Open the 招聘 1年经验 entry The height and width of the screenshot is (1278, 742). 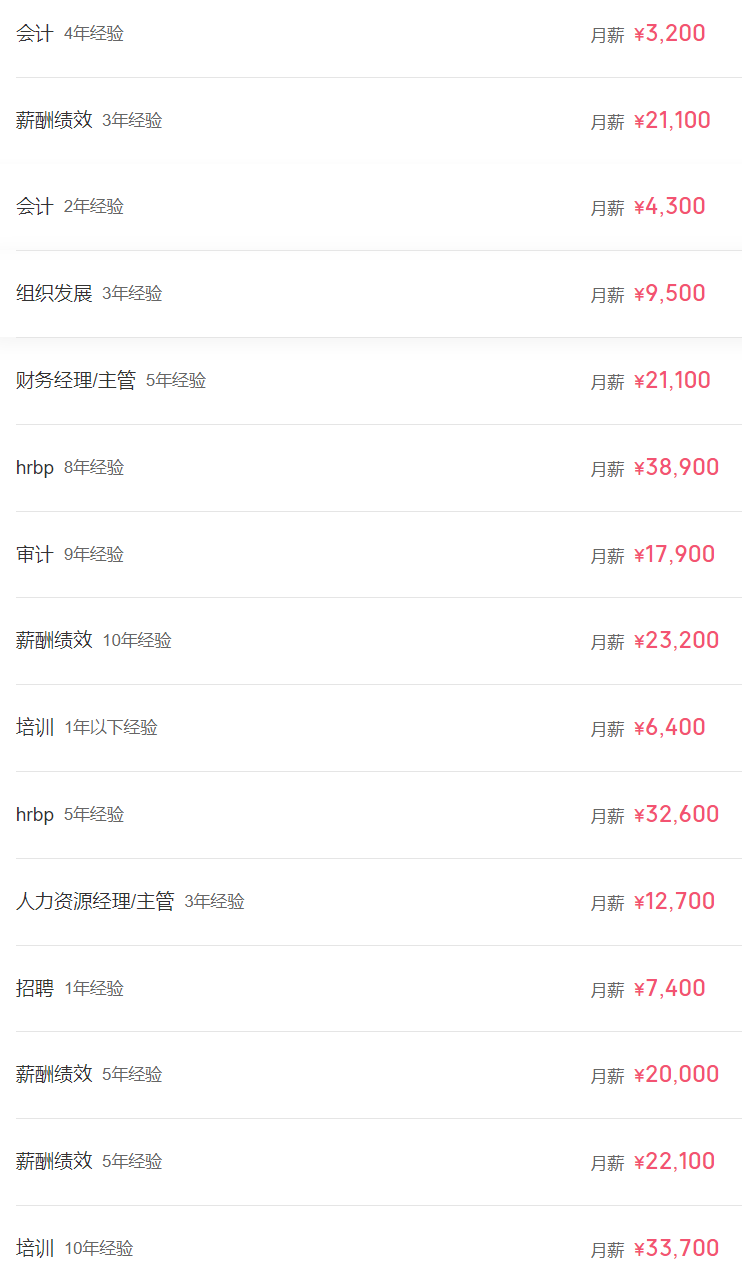click(35, 988)
